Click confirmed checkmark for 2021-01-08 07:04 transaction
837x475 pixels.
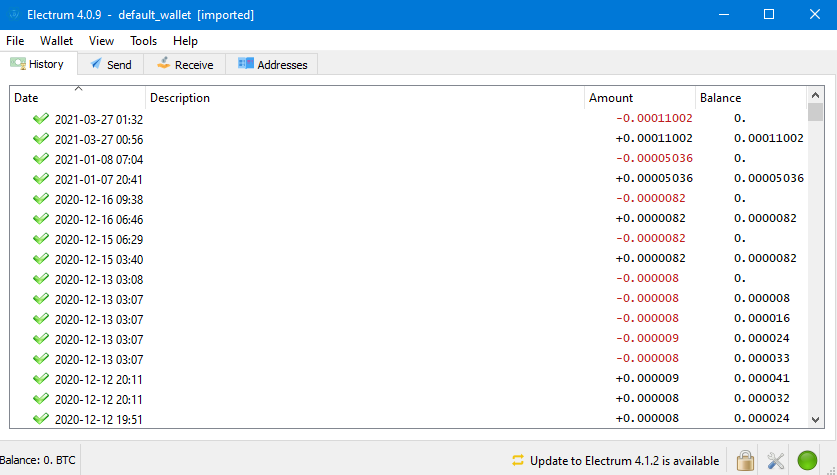click(x=41, y=159)
